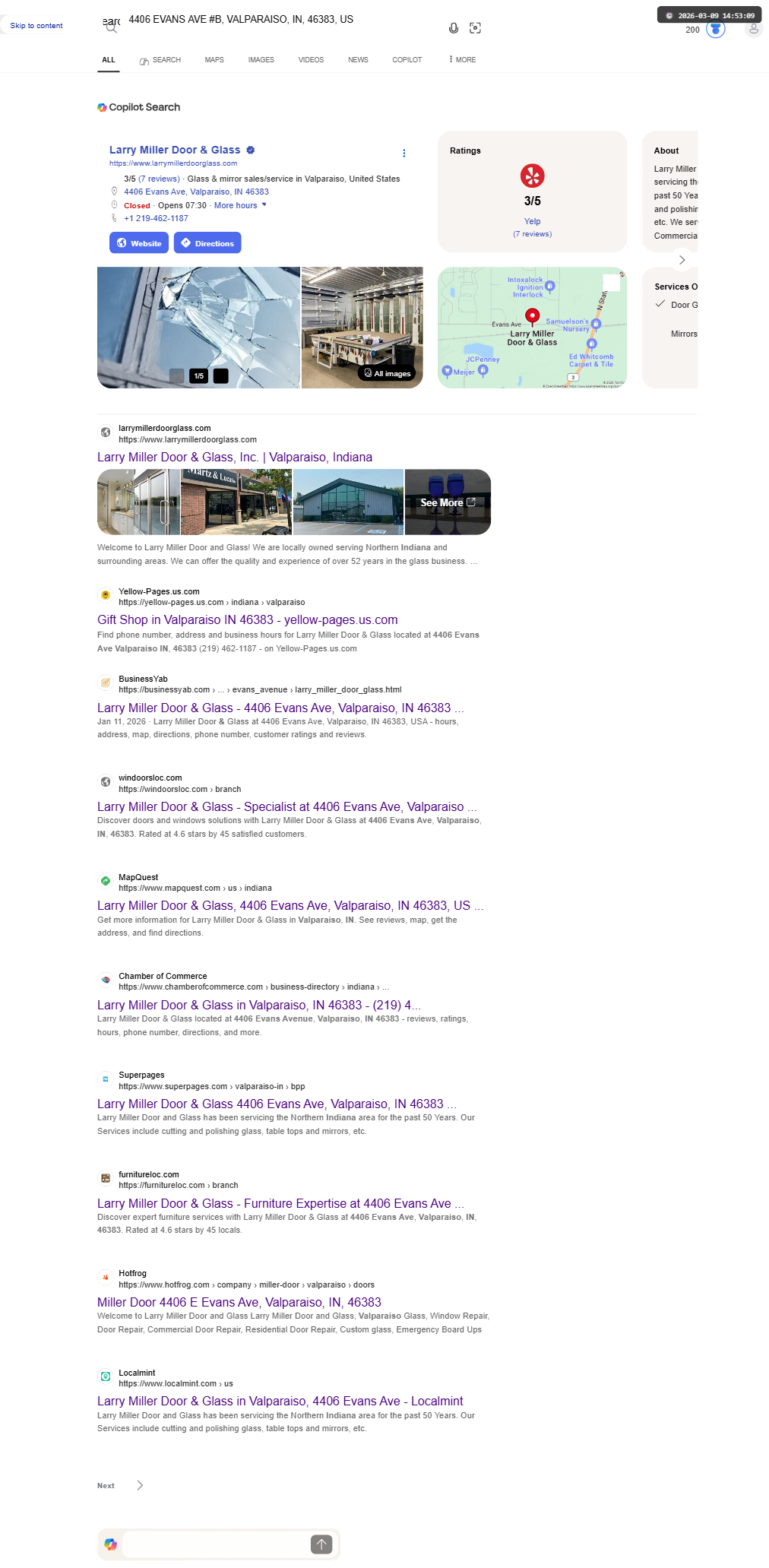The height and width of the screenshot is (1568, 769).
Task: Open the COPILOT tab
Action: pos(407,59)
